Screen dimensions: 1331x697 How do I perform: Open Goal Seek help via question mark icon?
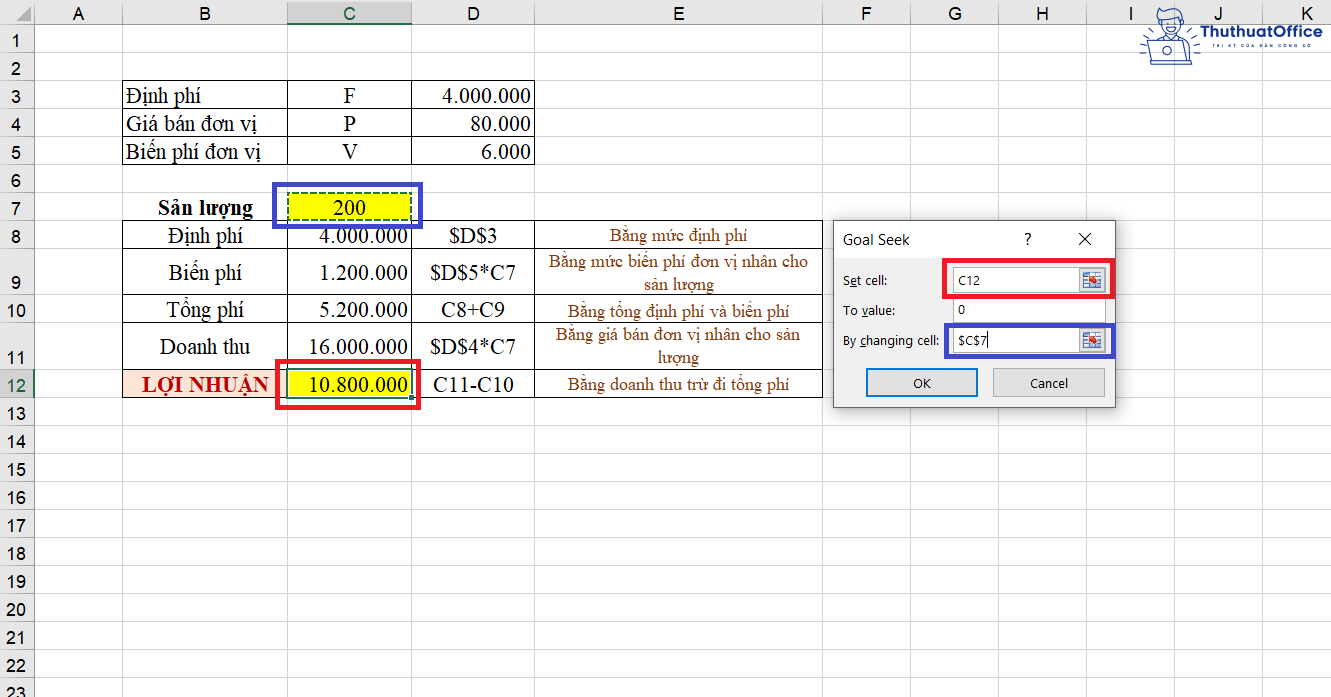click(x=1027, y=239)
